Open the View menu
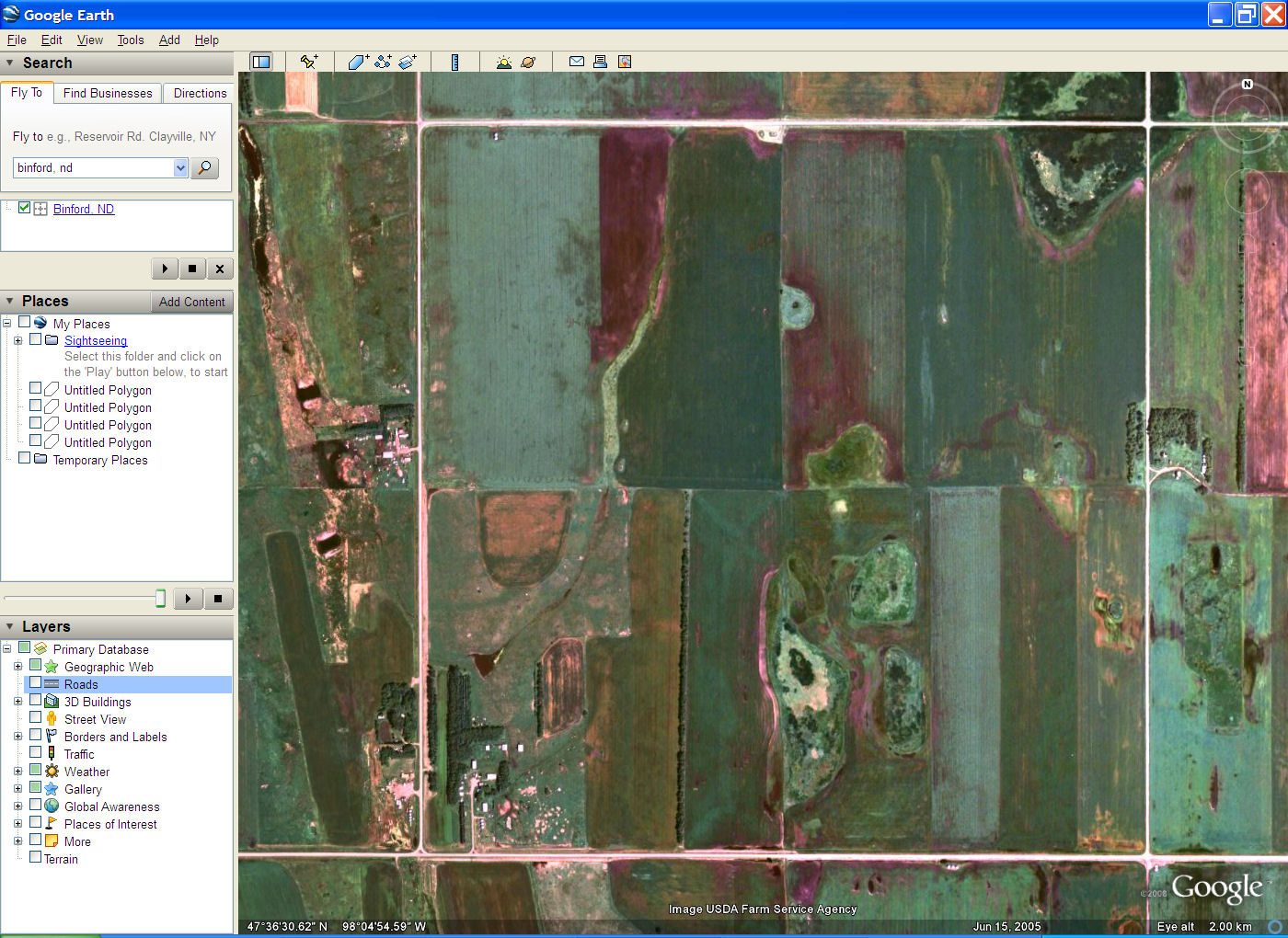This screenshot has height=938, width=1288. click(90, 40)
